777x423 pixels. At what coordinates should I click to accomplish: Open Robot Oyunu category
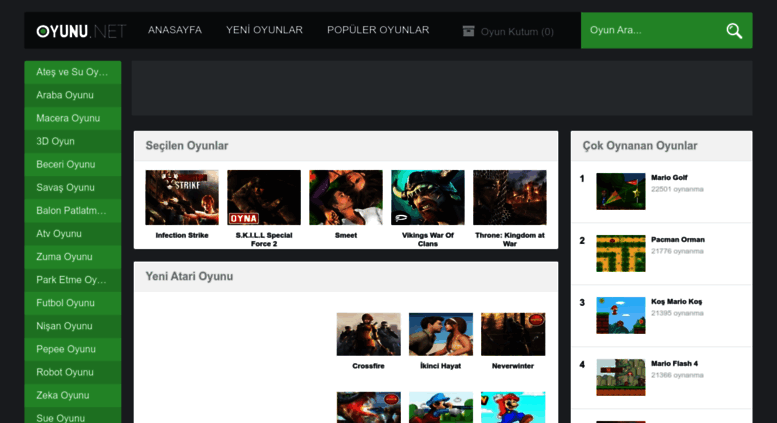coord(73,372)
